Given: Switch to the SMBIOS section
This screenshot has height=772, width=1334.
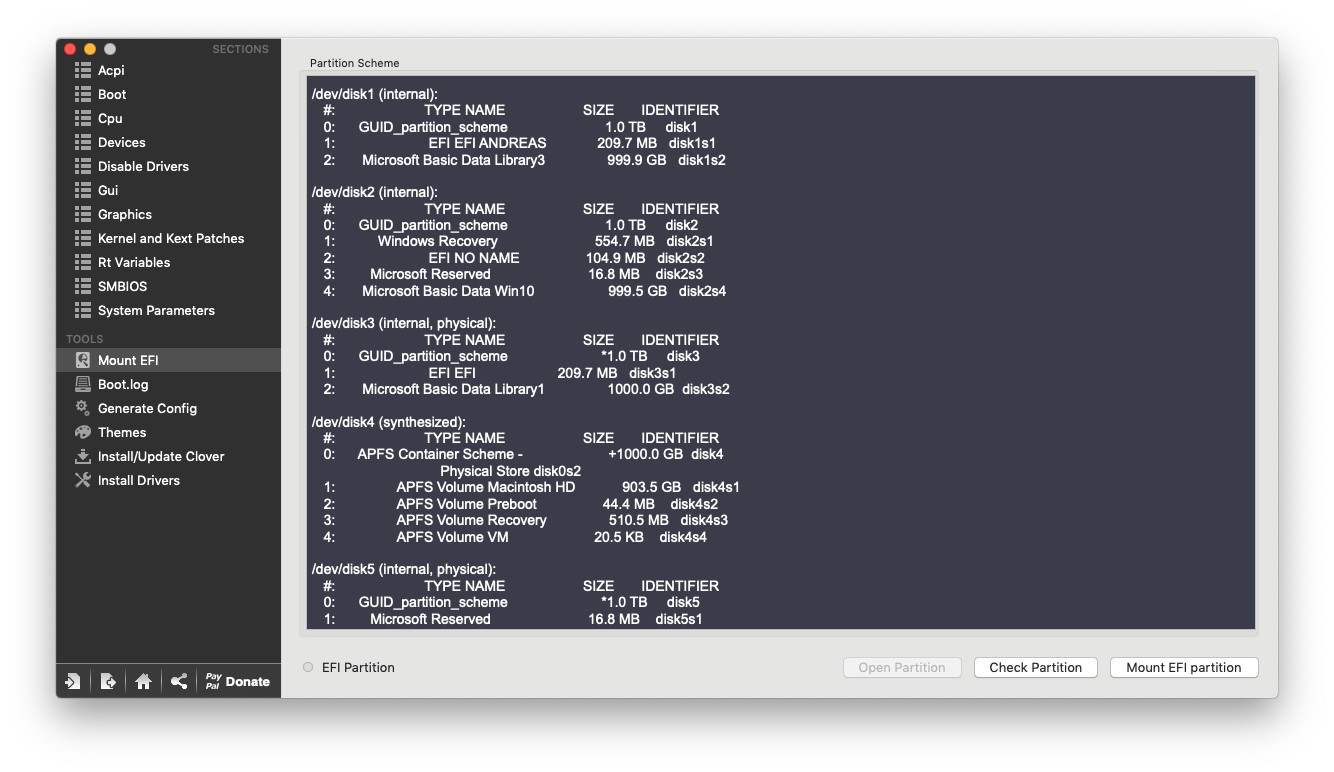Looking at the screenshot, I should tap(122, 286).
